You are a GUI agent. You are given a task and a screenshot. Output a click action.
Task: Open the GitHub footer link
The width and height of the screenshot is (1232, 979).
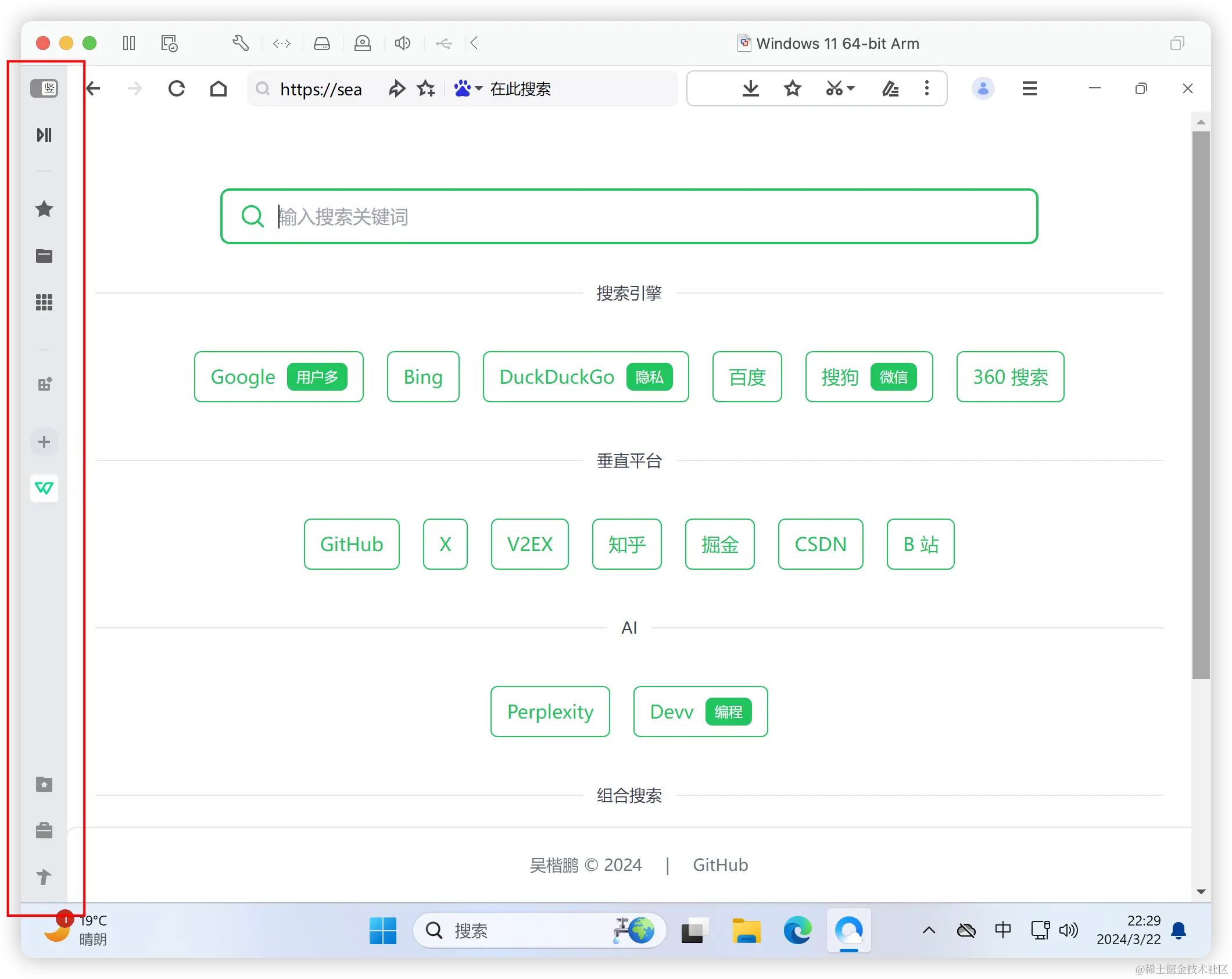721,865
